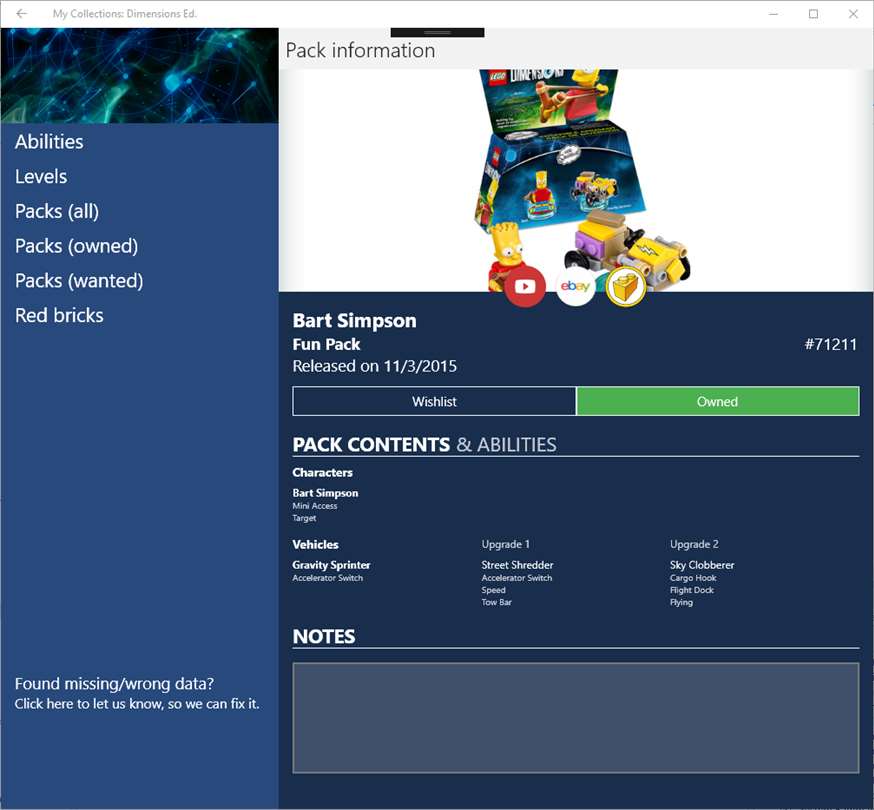Click inside the Notes text box

575,718
